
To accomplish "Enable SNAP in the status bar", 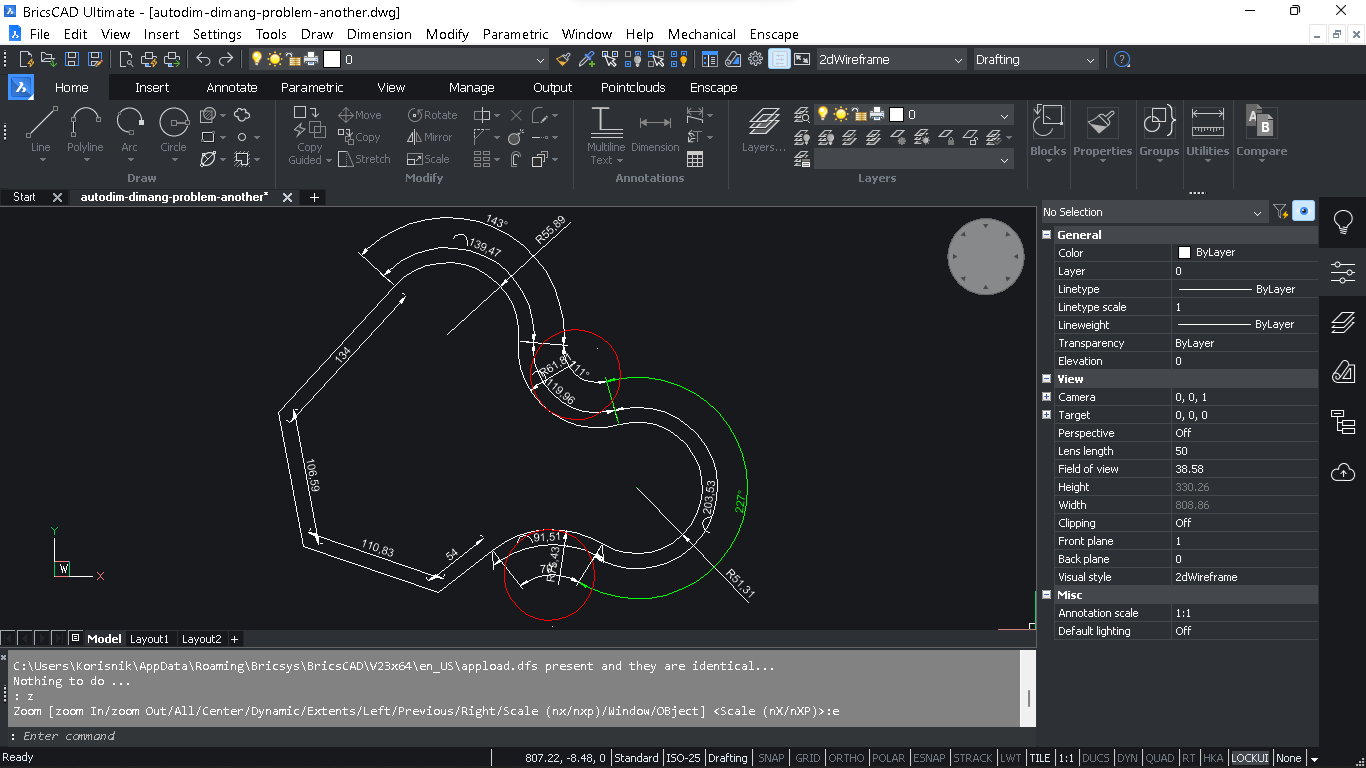I will [771, 758].
